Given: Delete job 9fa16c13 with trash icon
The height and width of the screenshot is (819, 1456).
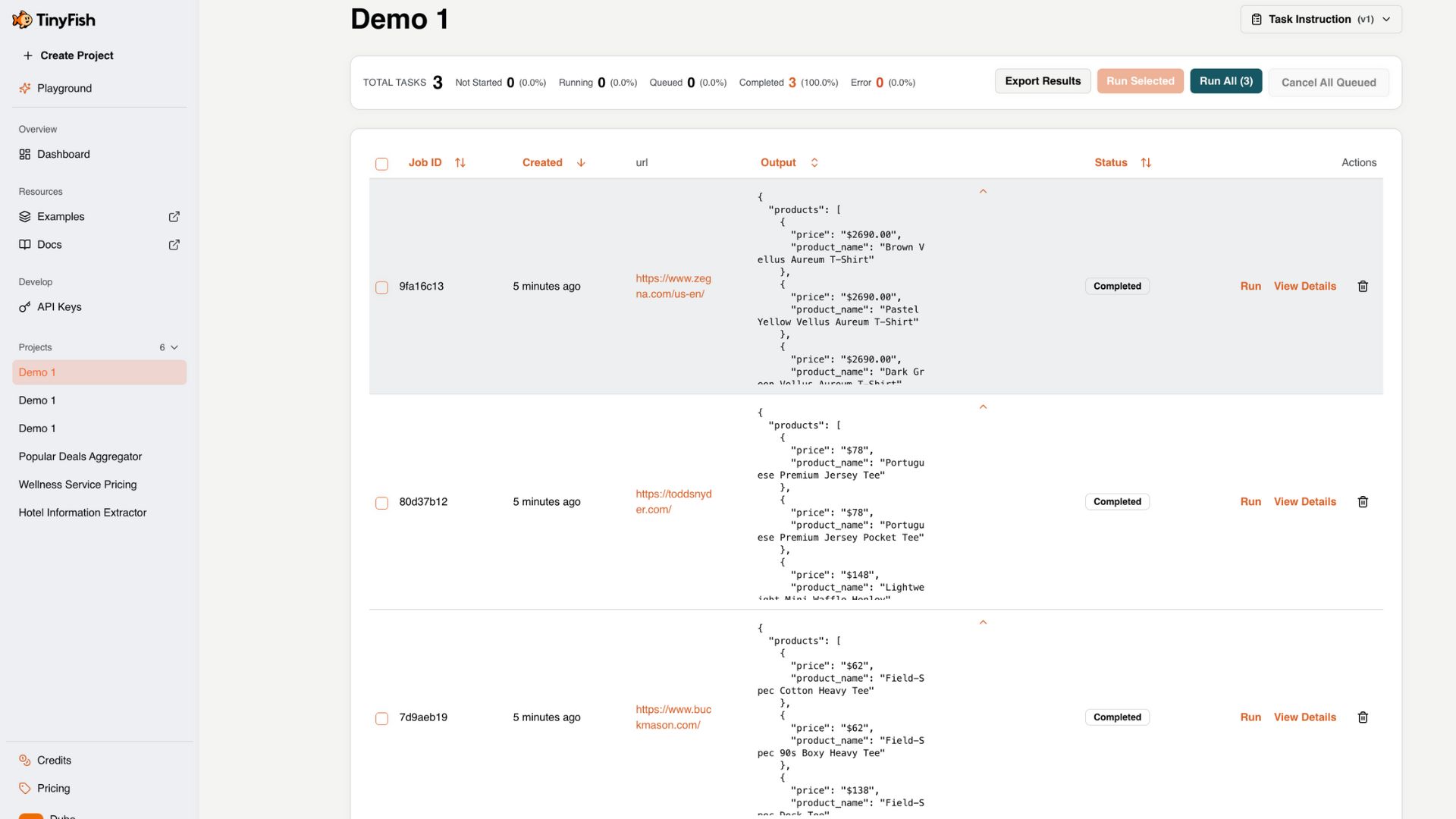Looking at the screenshot, I should (1363, 287).
